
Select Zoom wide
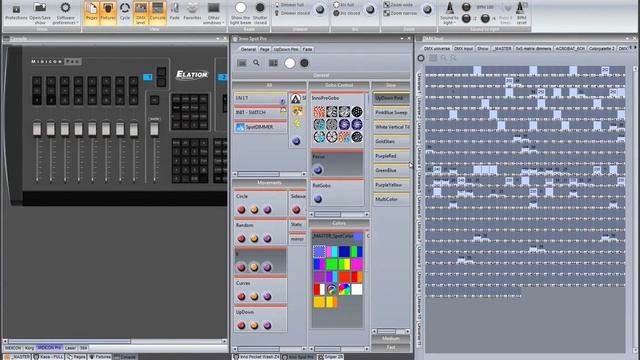[398, 5]
